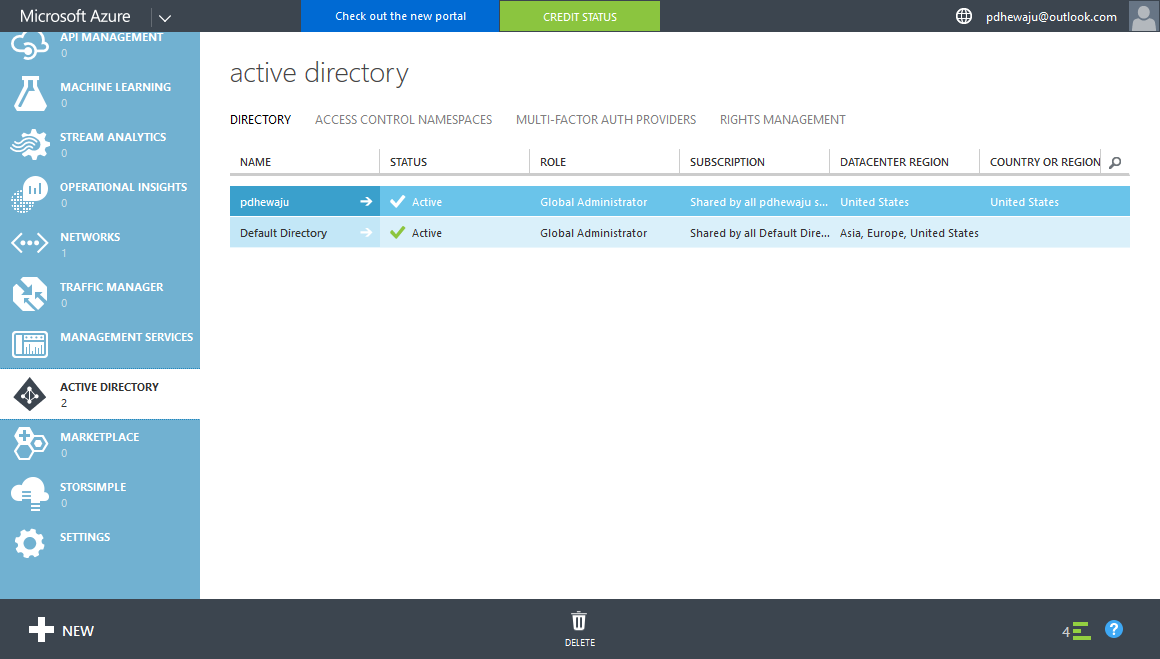Select the Default Directory name
Image resolution: width=1160 pixels, height=659 pixels.
283,233
